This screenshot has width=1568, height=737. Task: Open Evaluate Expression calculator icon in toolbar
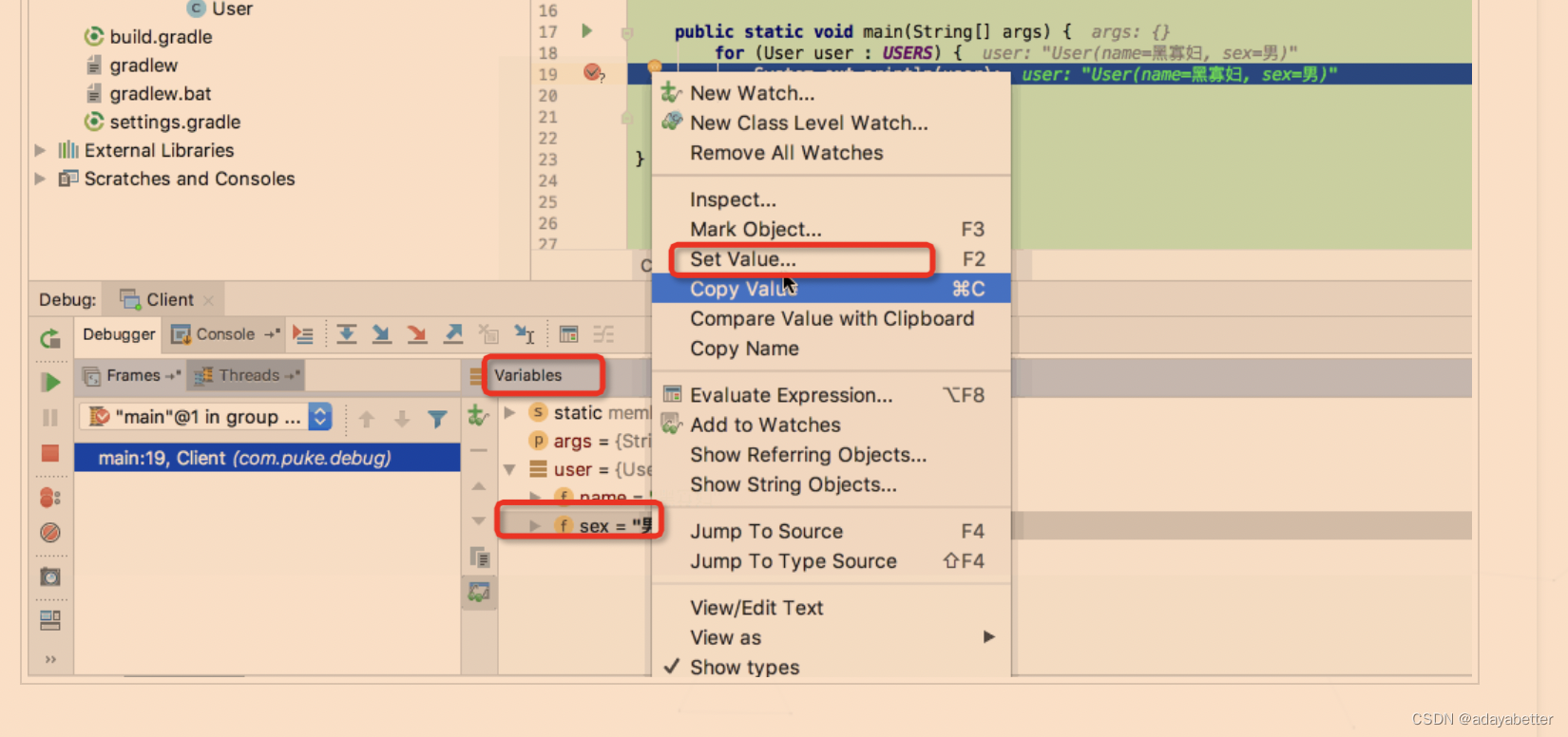tap(568, 334)
